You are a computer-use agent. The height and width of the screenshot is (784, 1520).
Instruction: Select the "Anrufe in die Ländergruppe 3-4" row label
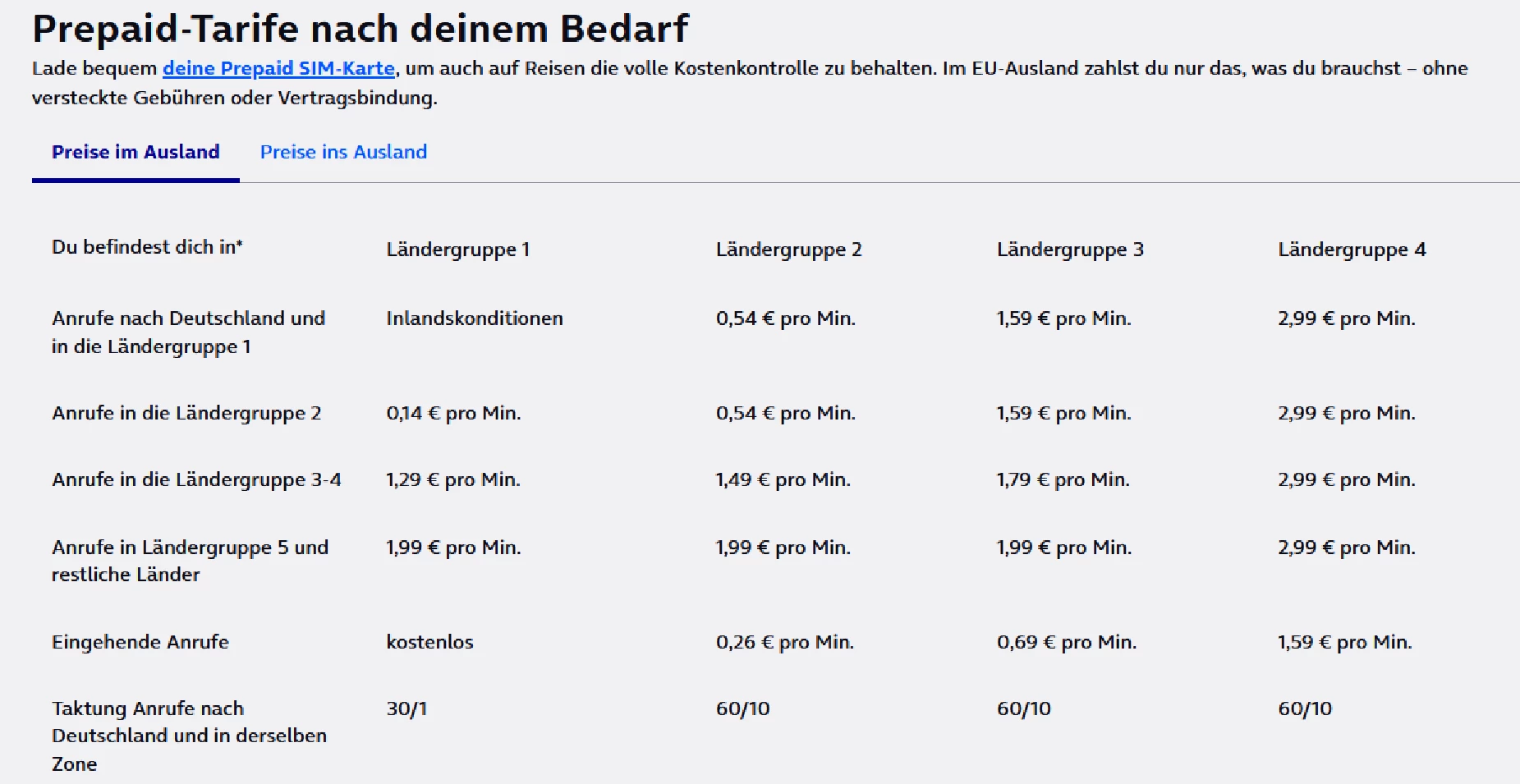coord(196,479)
